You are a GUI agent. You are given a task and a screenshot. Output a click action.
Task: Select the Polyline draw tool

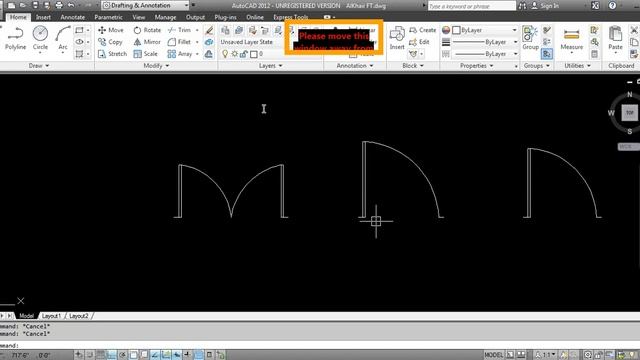pyautogui.click(x=15, y=38)
